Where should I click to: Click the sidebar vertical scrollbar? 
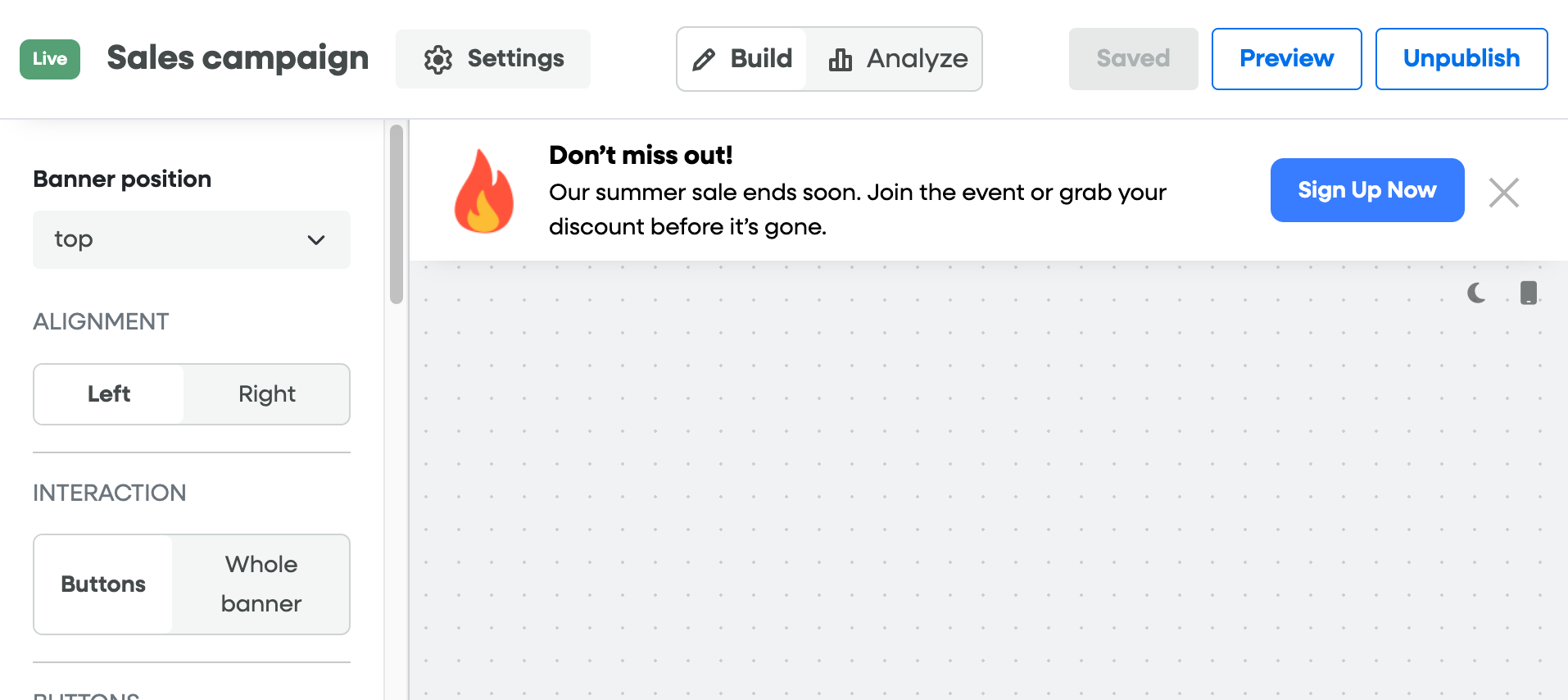coord(397,215)
